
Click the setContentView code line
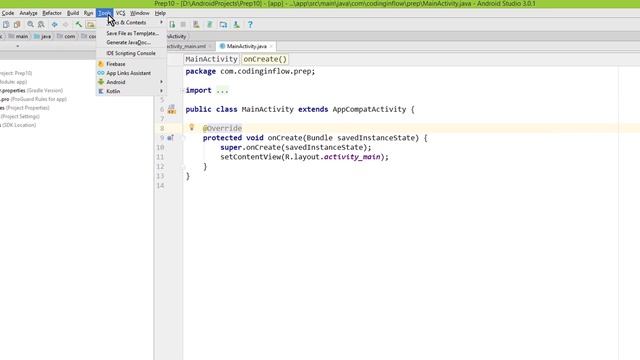tap(304, 157)
